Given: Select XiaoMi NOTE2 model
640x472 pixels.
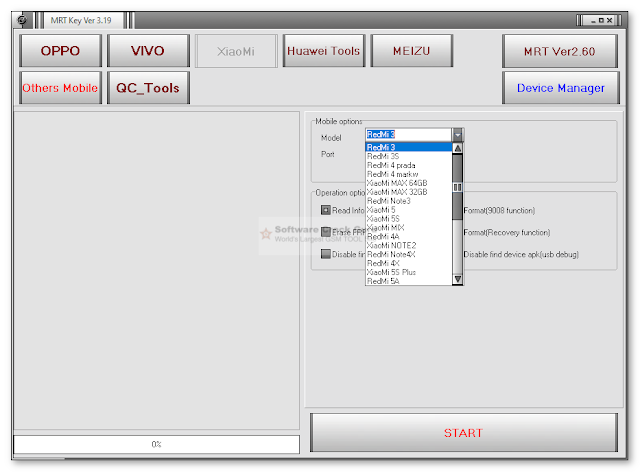Looking at the screenshot, I should [x=409, y=245].
